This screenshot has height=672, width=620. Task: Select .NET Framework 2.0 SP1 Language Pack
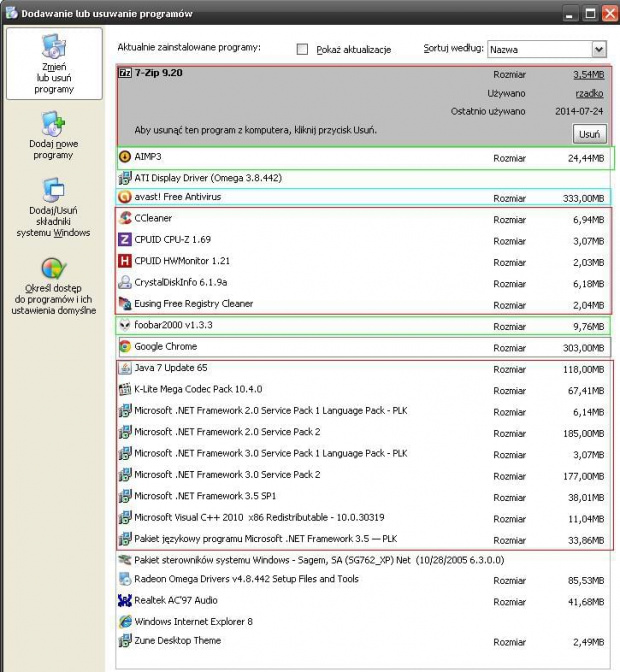(364, 411)
